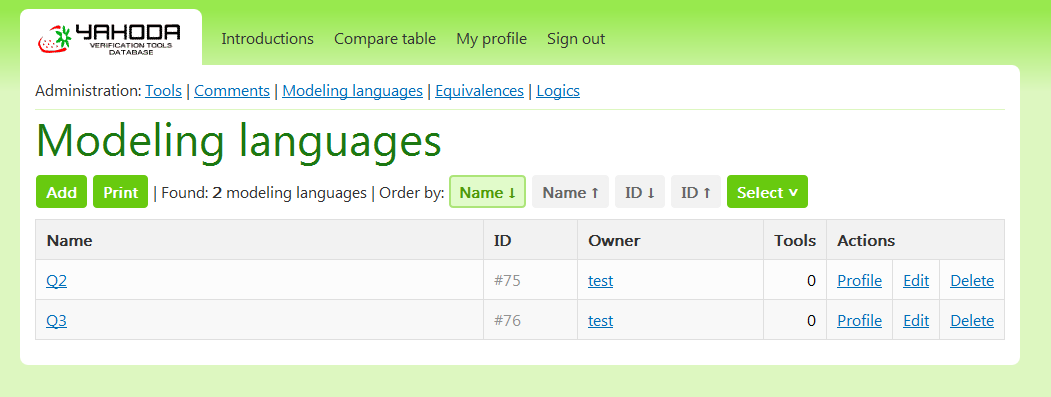This screenshot has width=1051, height=397.
Task: Open Tools administration link
Action: point(164,91)
